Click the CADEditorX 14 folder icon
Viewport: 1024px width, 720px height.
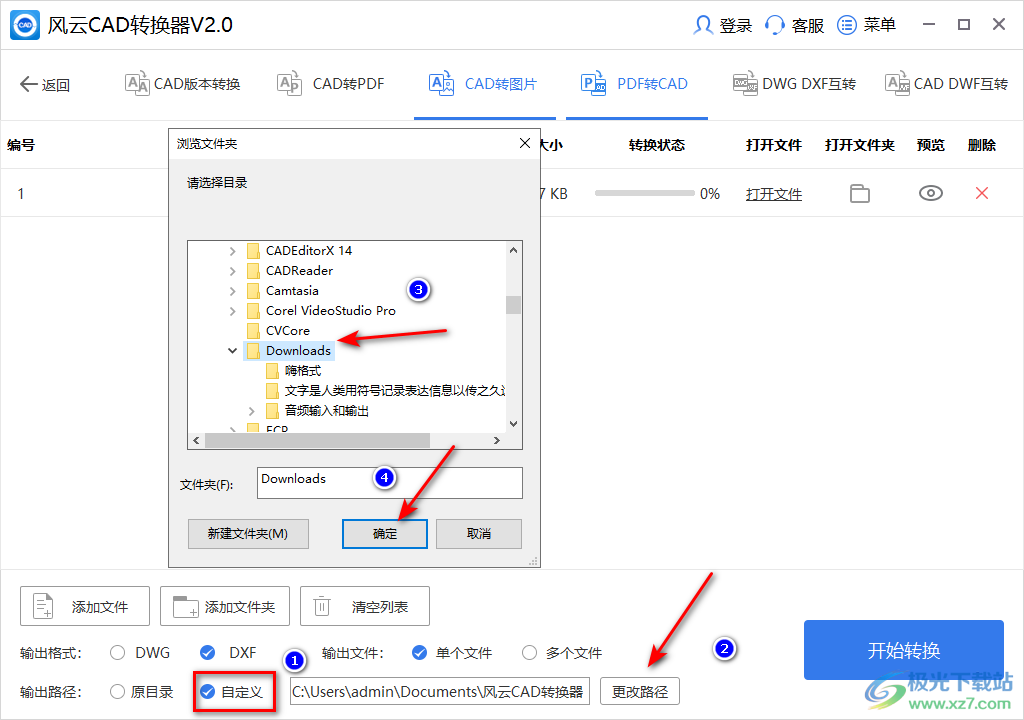click(x=253, y=251)
